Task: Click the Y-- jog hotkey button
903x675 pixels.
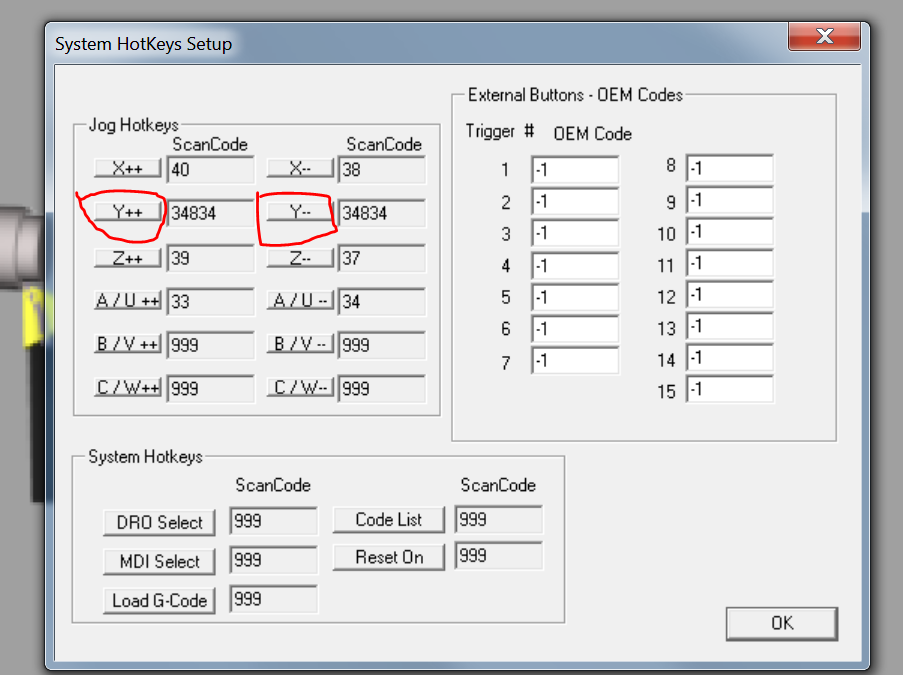Action: (299, 212)
